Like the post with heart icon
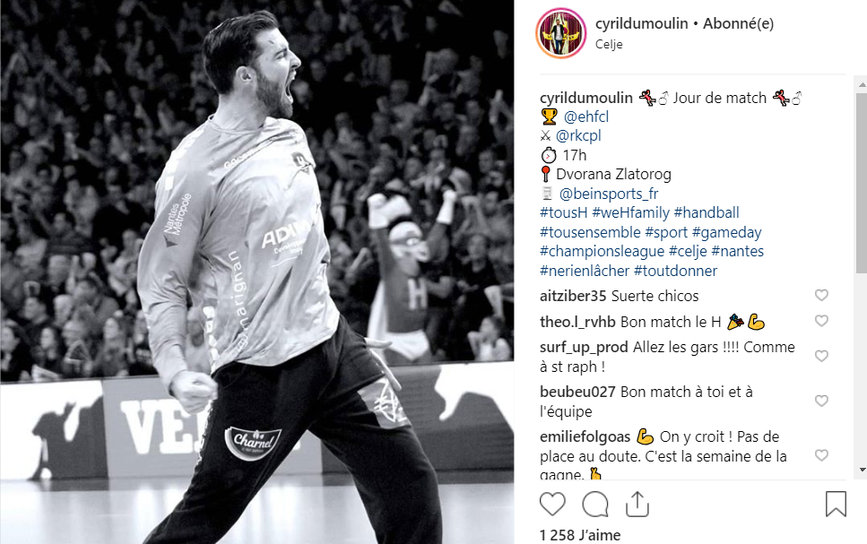 552,504
